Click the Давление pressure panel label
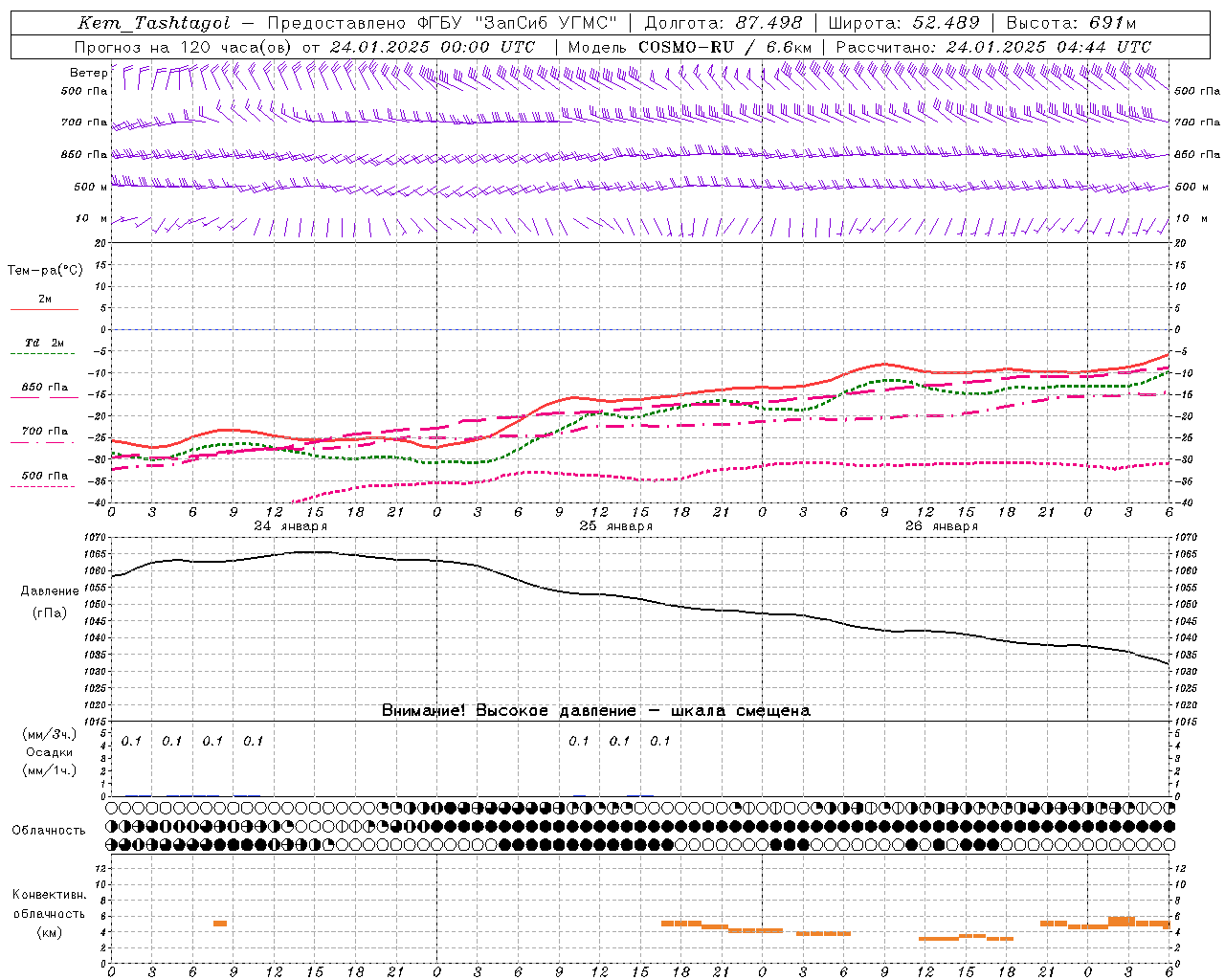Viewport: 1225px width, 980px height. [x=50, y=591]
